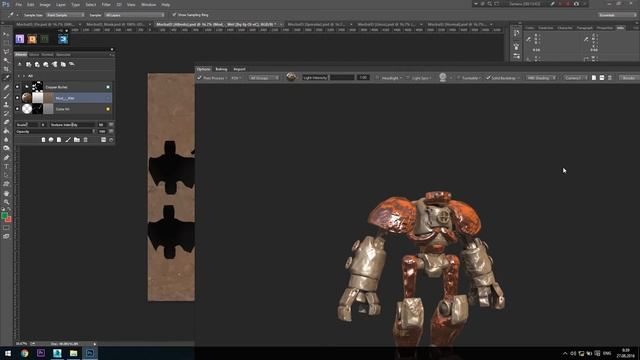Select the Eyedropper tool in toolbox
Viewport: 640px width, 360px height.
(6, 78)
